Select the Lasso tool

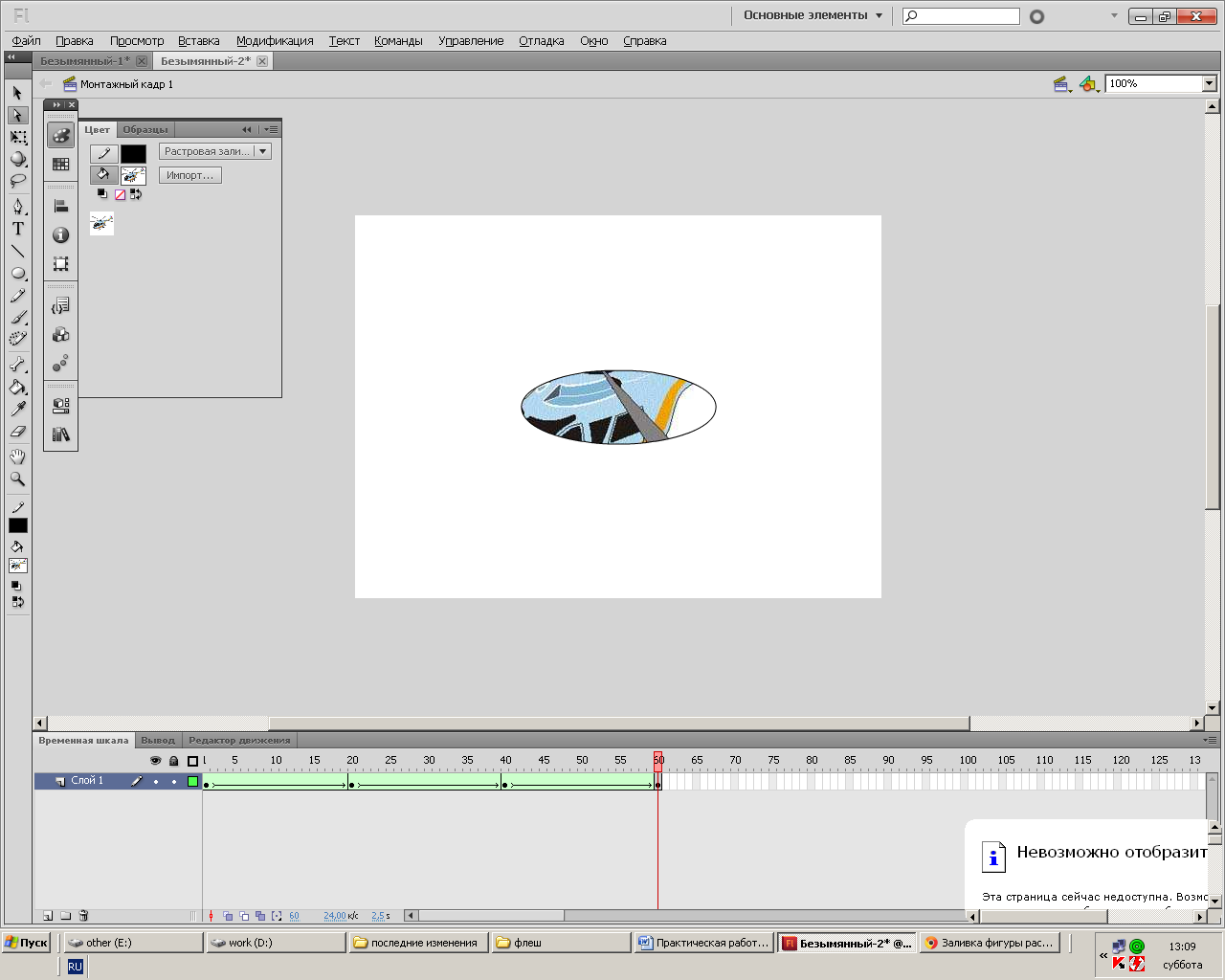pyautogui.click(x=17, y=181)
